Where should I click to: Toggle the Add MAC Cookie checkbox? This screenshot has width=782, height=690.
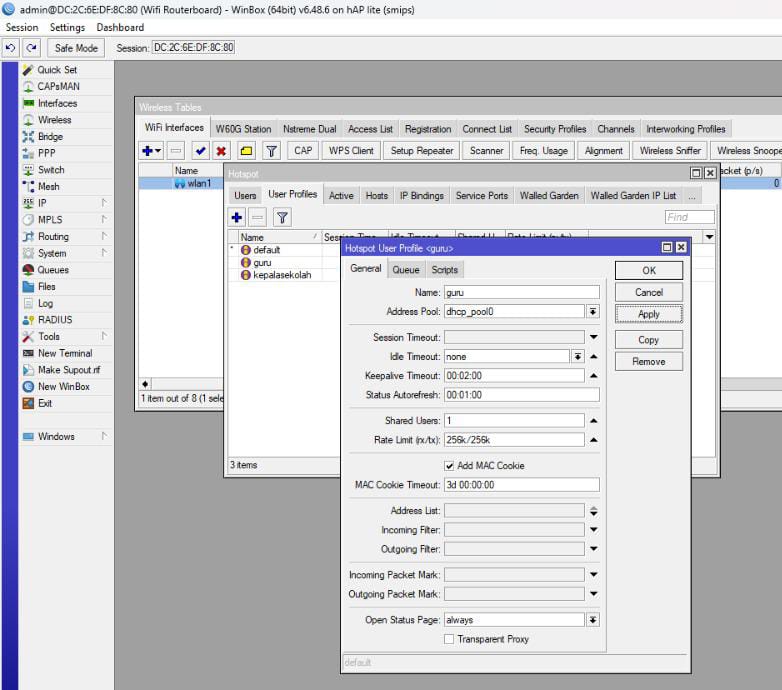tap(449, 466)
